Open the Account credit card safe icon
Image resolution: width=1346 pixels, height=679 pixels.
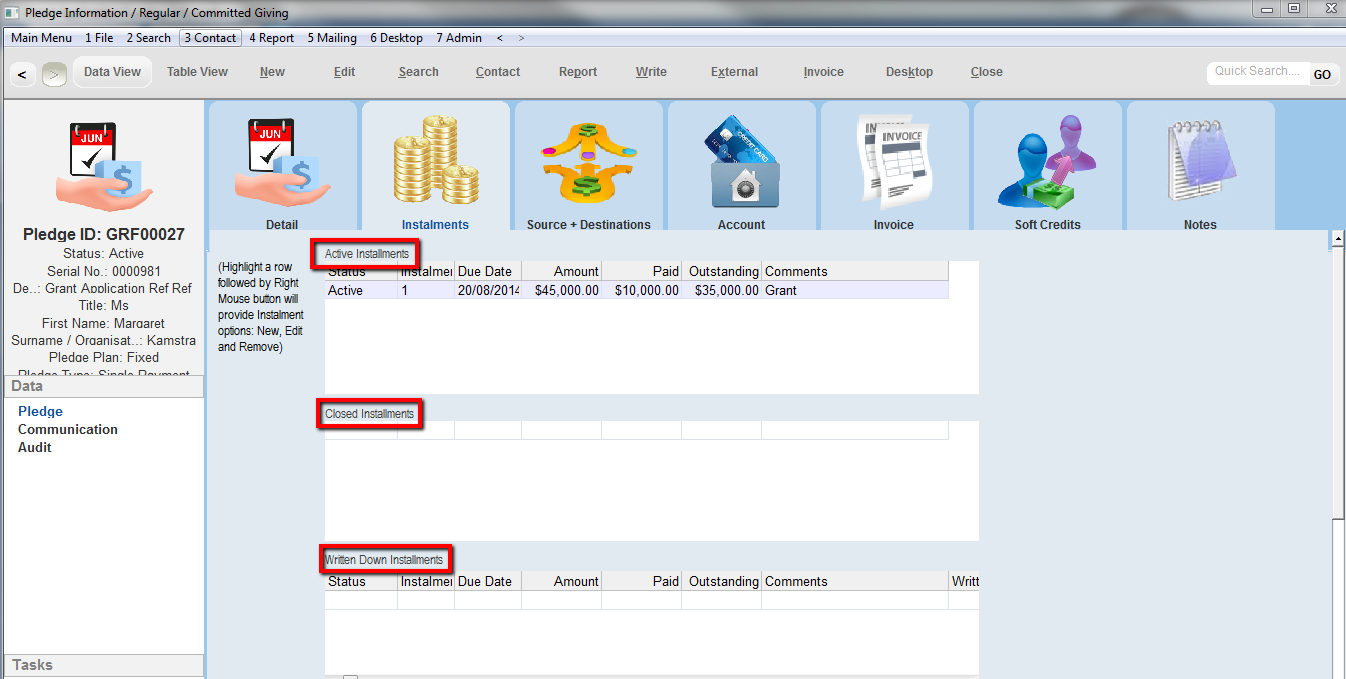pyautogui.click(x=741, y=162)
